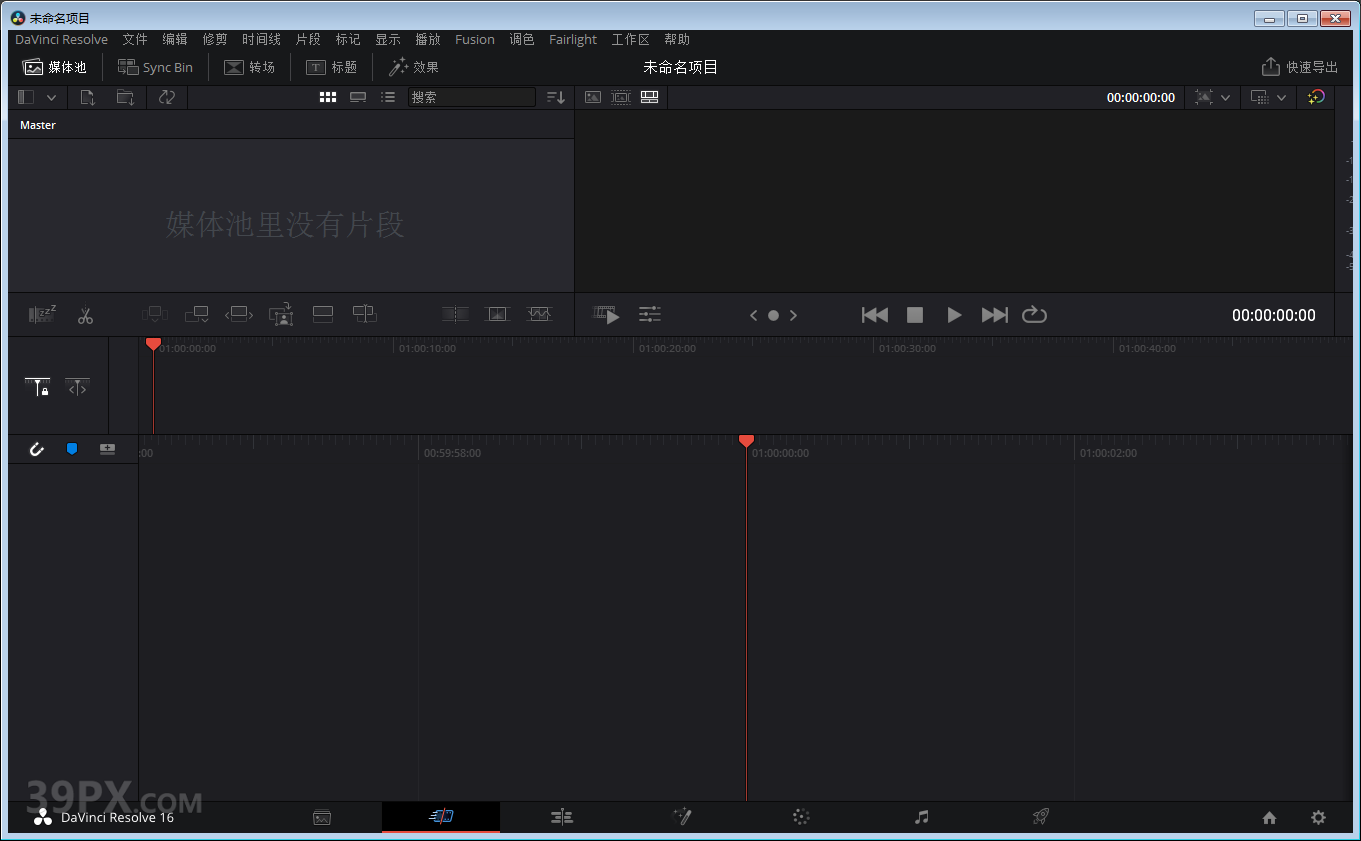Toggle timeline snapping magnet

37,449
